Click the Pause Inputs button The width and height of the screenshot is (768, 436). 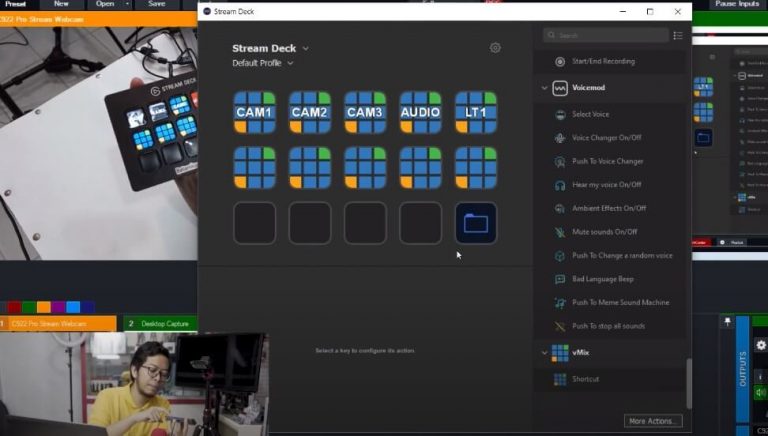738,4
